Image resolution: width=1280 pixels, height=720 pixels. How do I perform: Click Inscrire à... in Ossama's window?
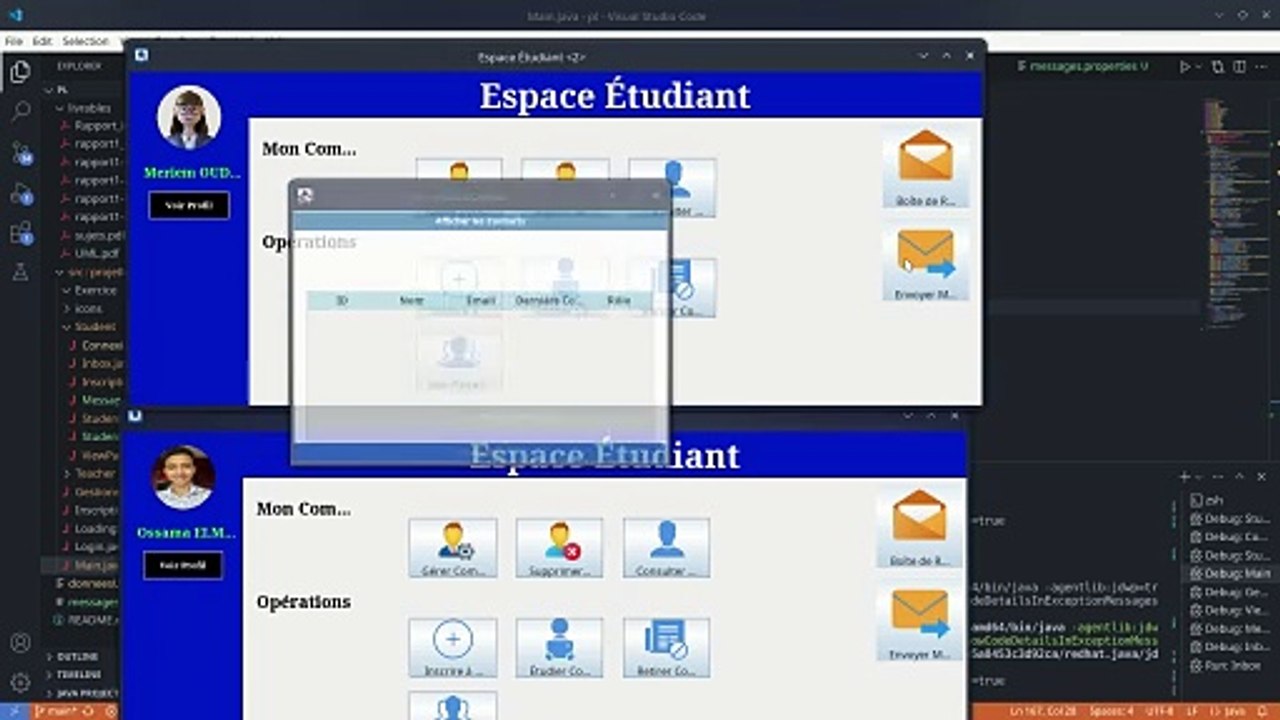coord(453,647)
